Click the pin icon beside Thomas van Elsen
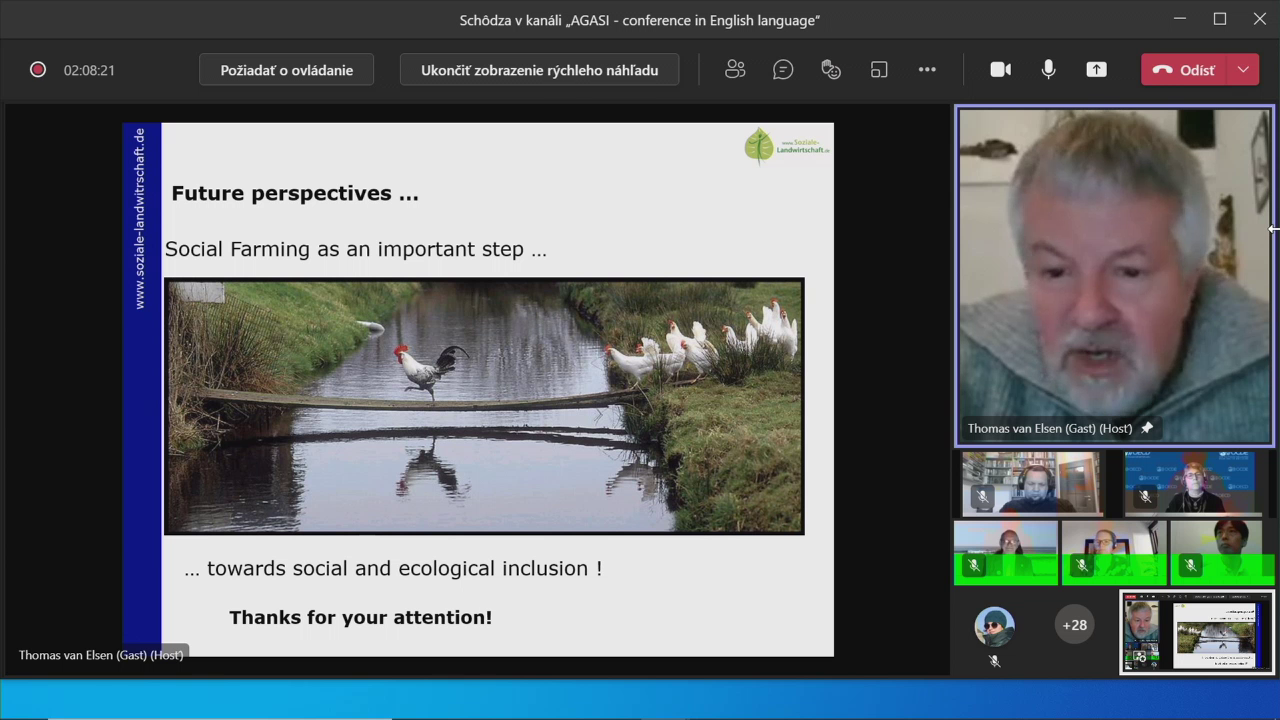The height and width of the screenshot is (720, 1280). click(1147, 428)
